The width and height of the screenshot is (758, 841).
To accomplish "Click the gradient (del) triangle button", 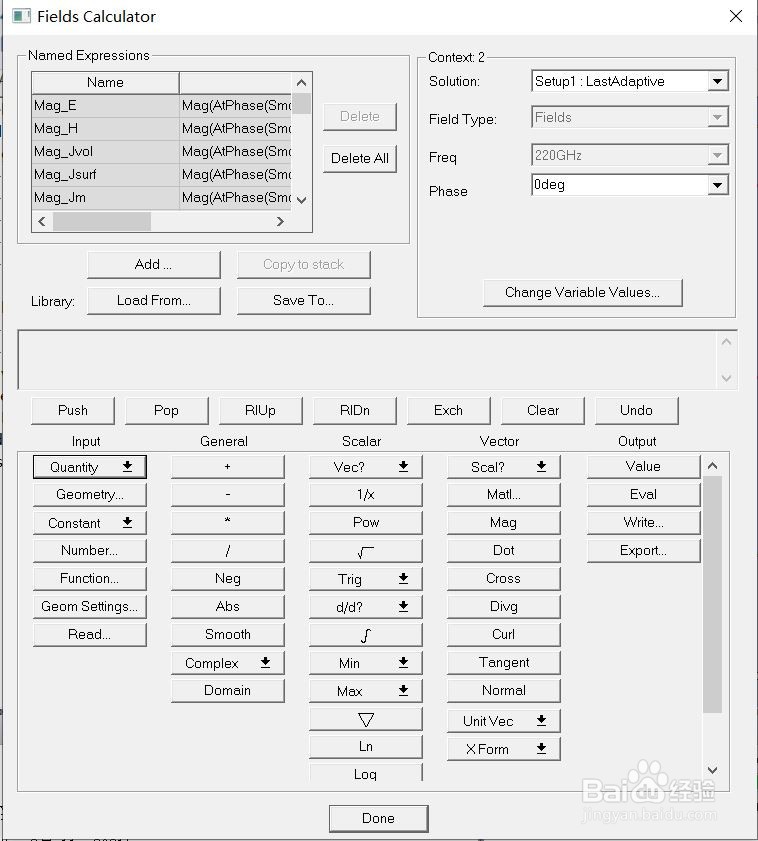I will click(x=365, y=719).
